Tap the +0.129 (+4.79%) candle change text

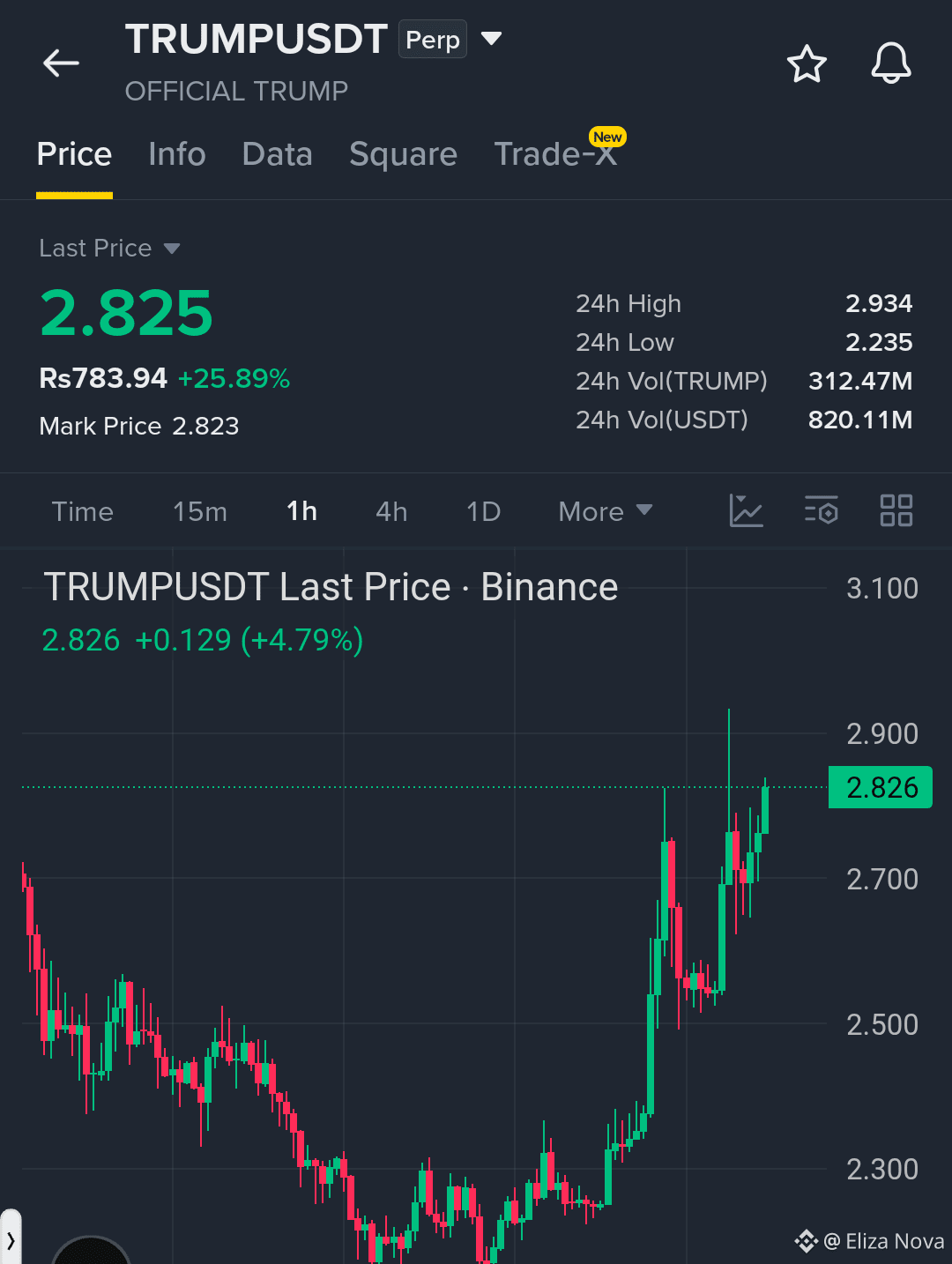pyautogui.click(x=249, y=640)
